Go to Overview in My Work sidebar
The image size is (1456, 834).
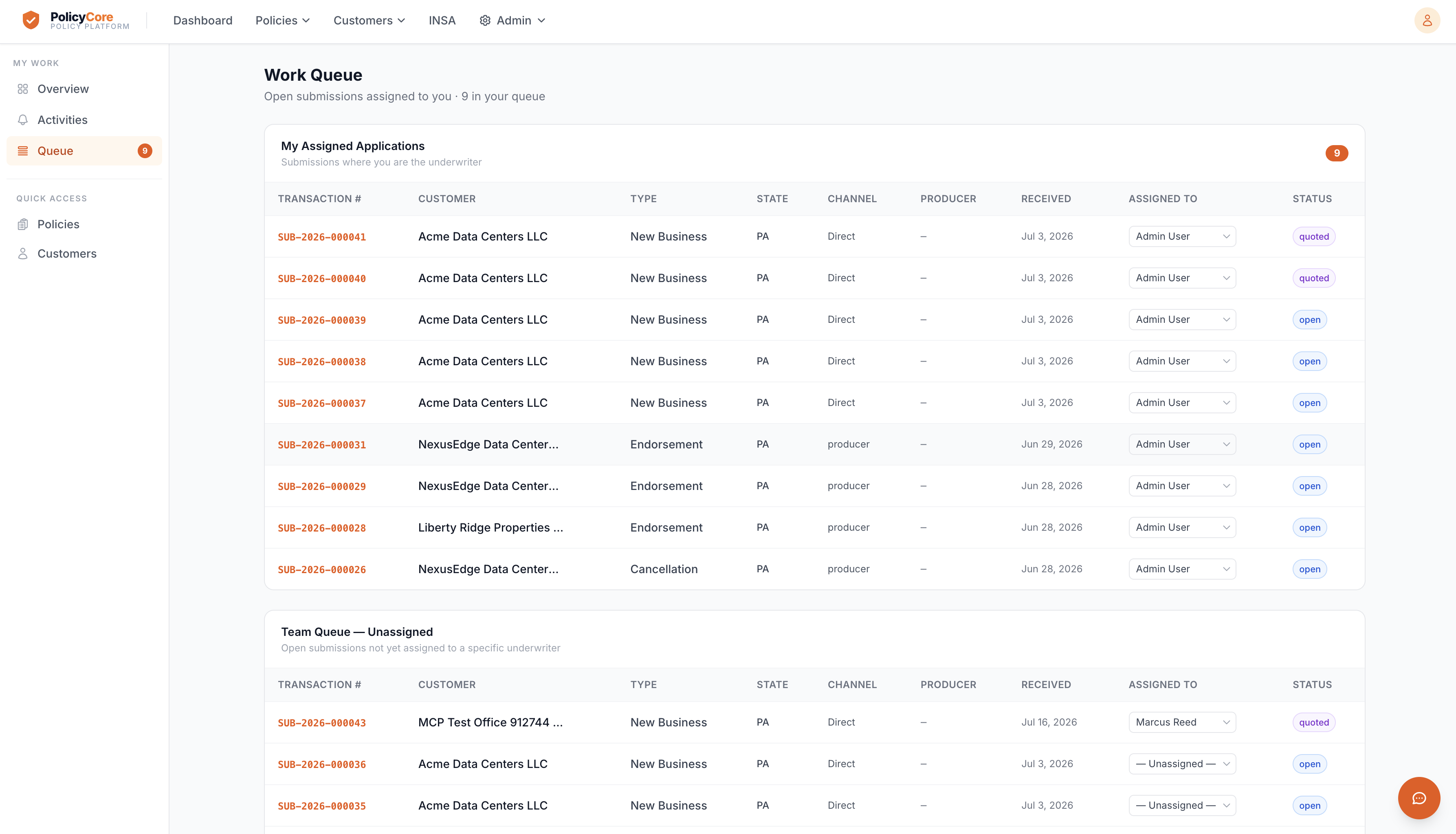[x=84, y=89]
